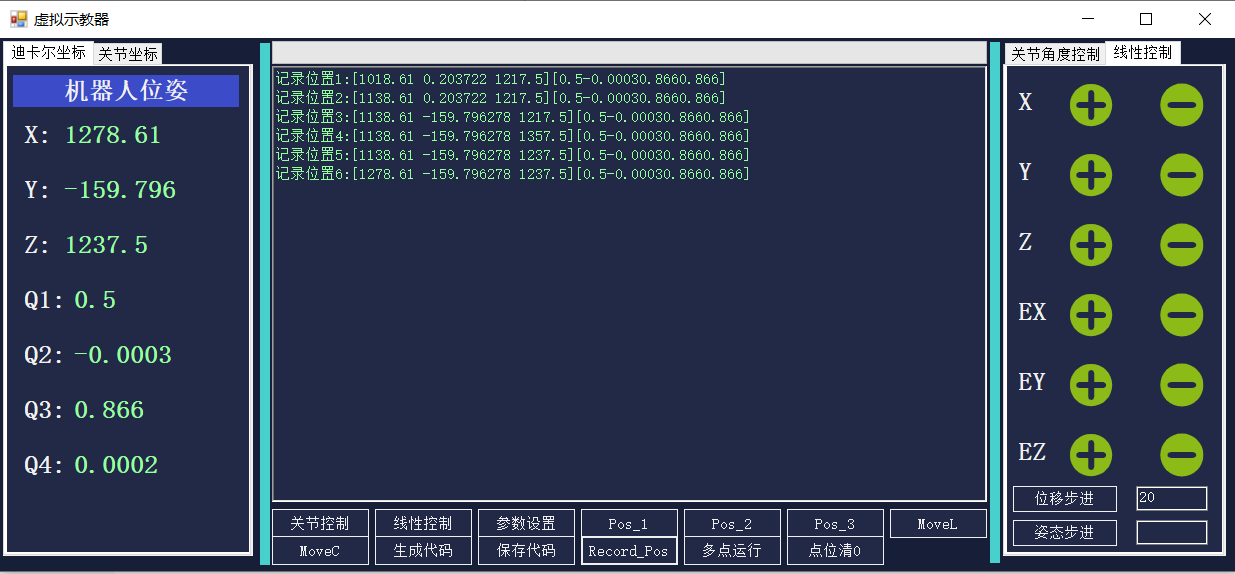Move Z up with the plus icon
This screenshot has height=574, width=1235.
point(1091,245)
